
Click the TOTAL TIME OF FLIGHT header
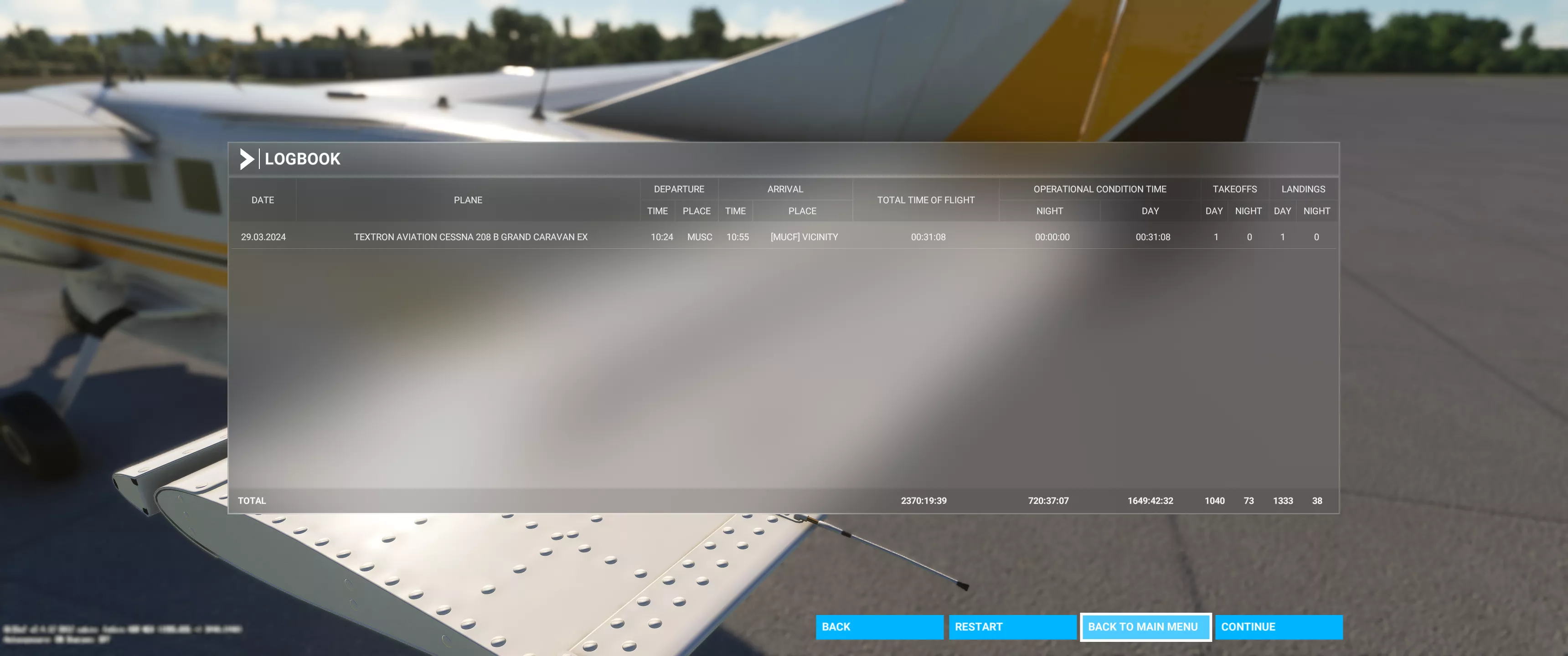pos(926,200)
